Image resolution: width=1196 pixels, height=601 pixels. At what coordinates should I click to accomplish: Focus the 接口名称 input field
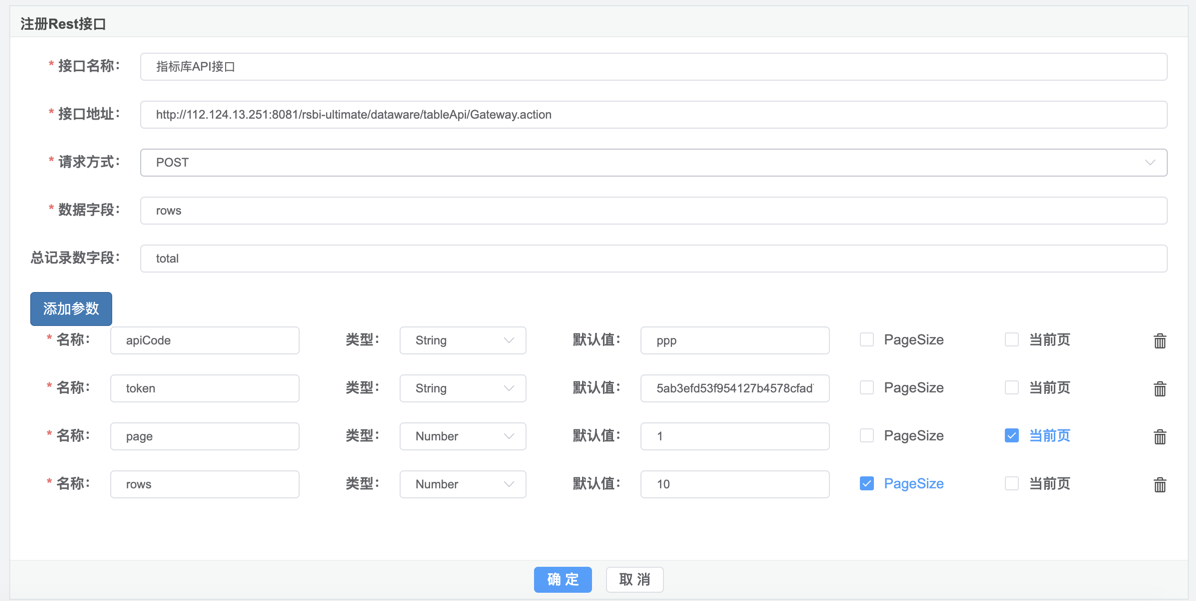[x=653, y=67]
